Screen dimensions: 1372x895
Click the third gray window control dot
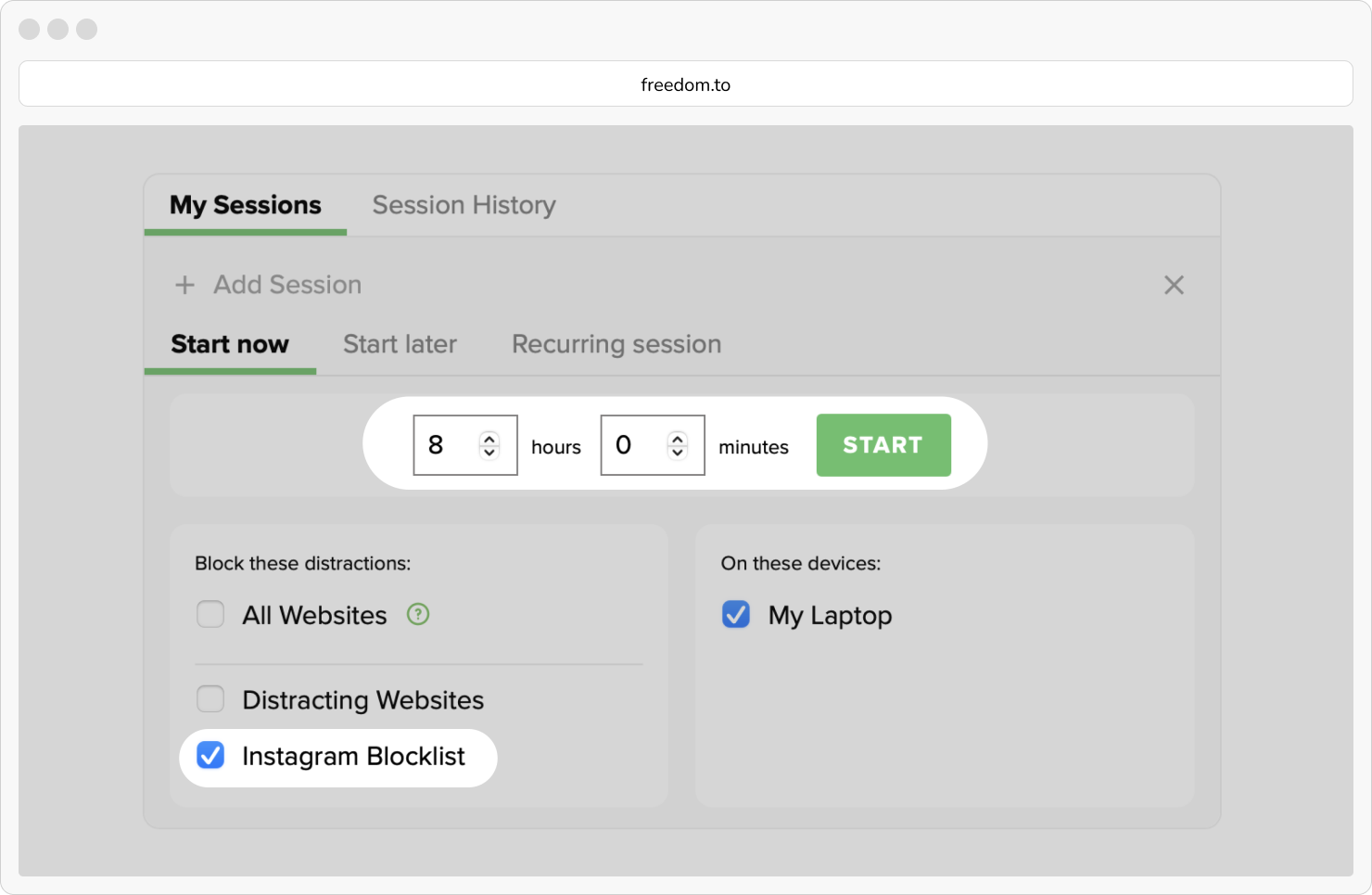[87, 29]
